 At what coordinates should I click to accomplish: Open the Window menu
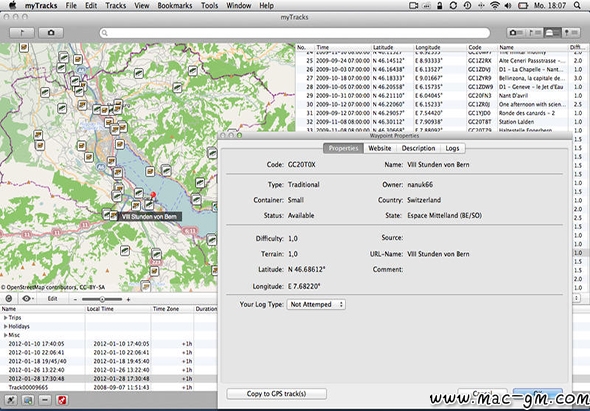pyautogui.click(x=239, y=5)
